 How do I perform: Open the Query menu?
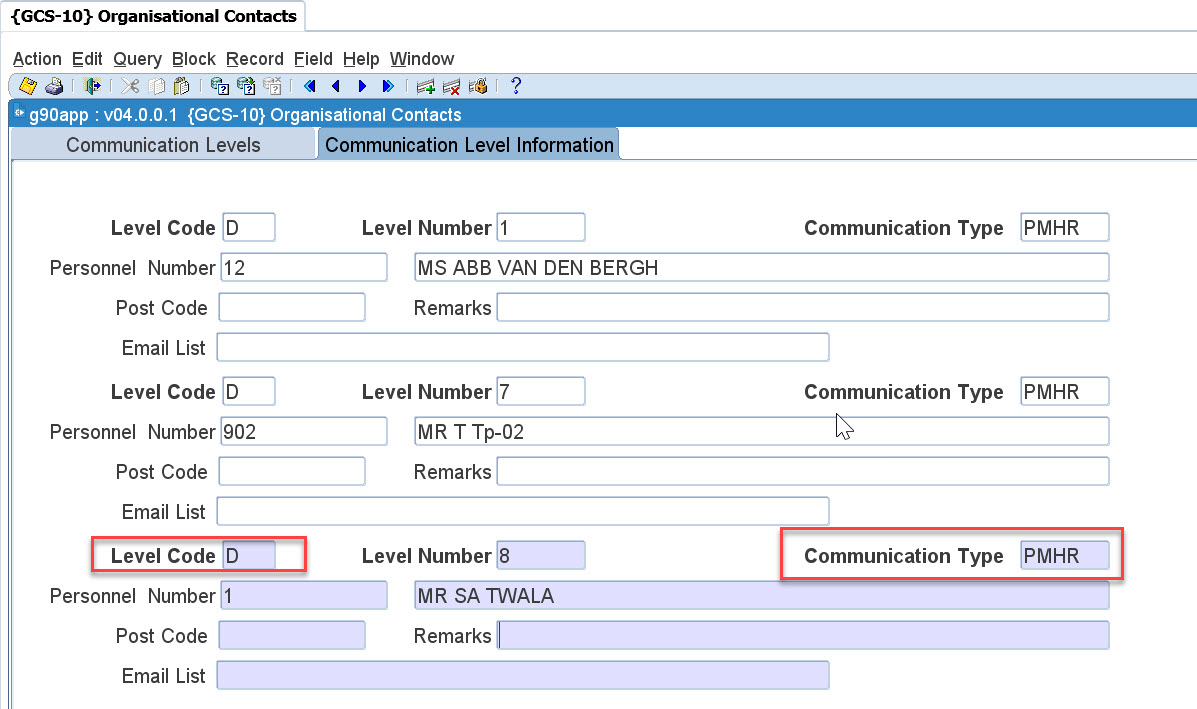tap(137, 59)
